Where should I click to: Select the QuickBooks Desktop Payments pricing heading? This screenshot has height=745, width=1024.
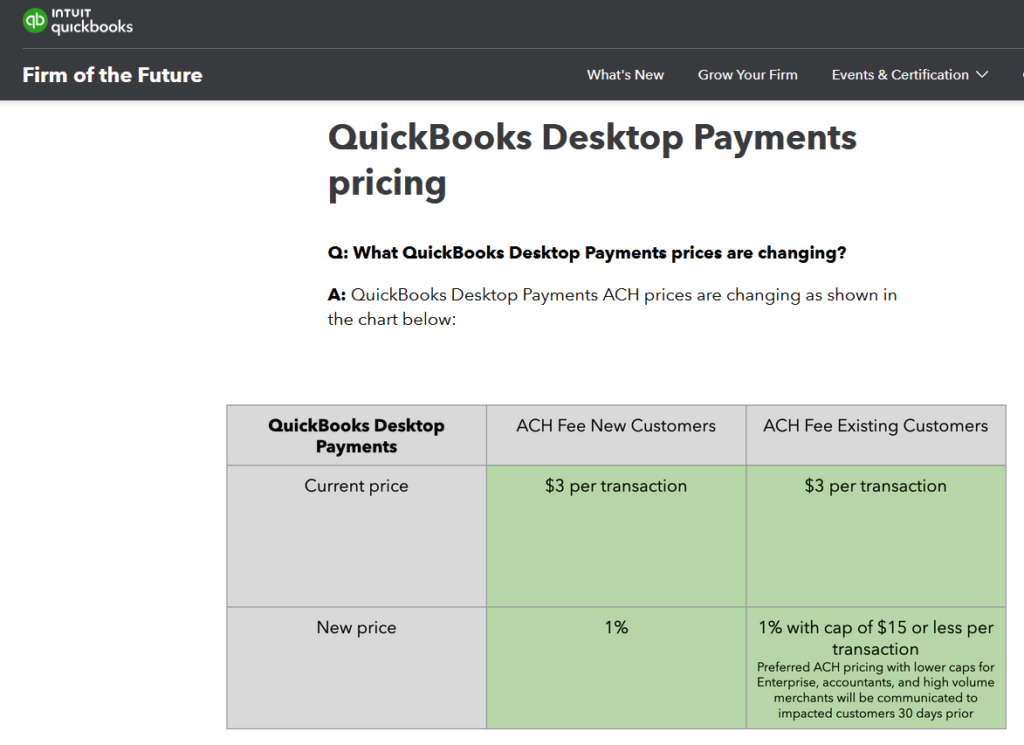(592, 160)
